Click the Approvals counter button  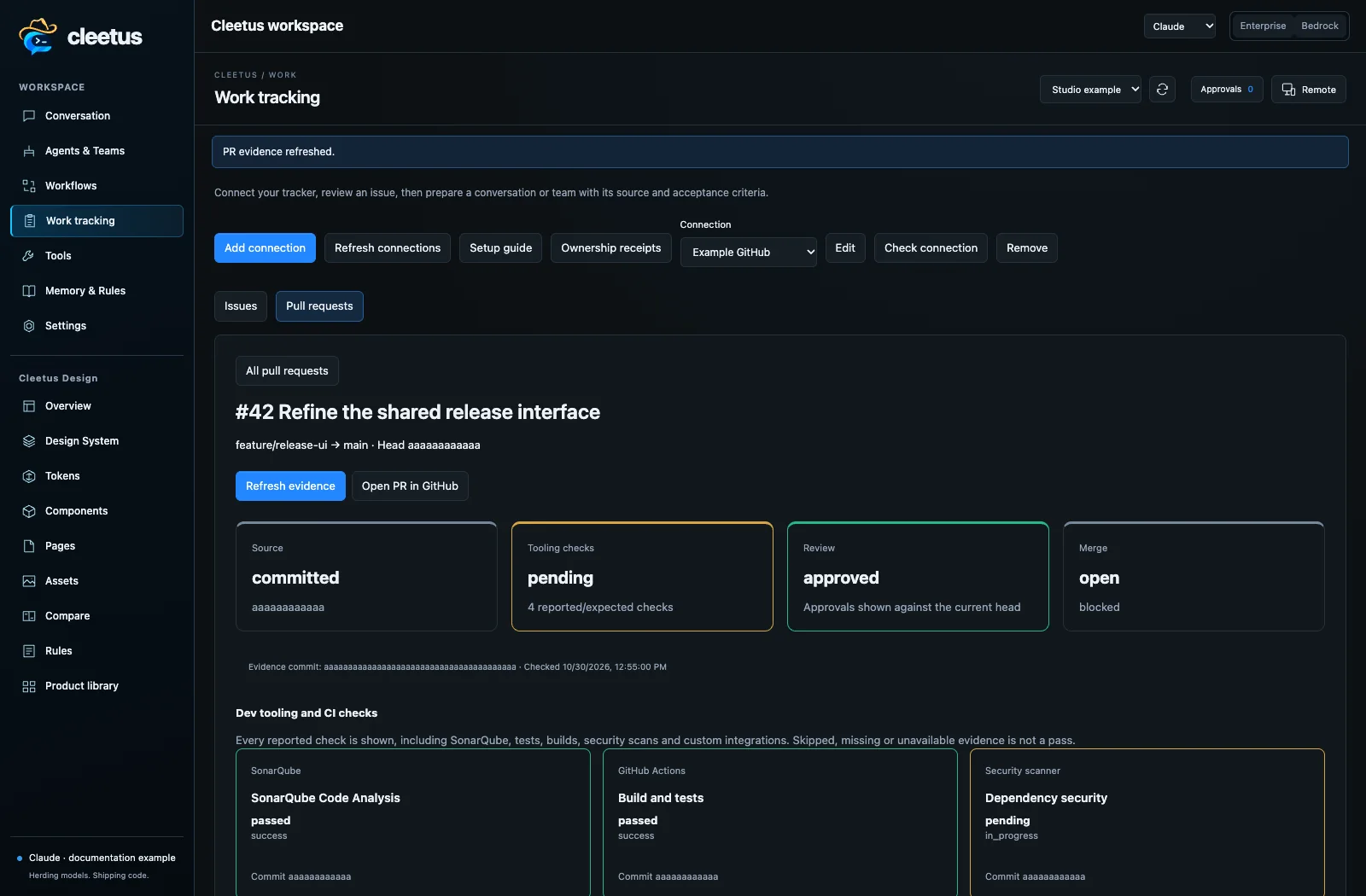1227,90
